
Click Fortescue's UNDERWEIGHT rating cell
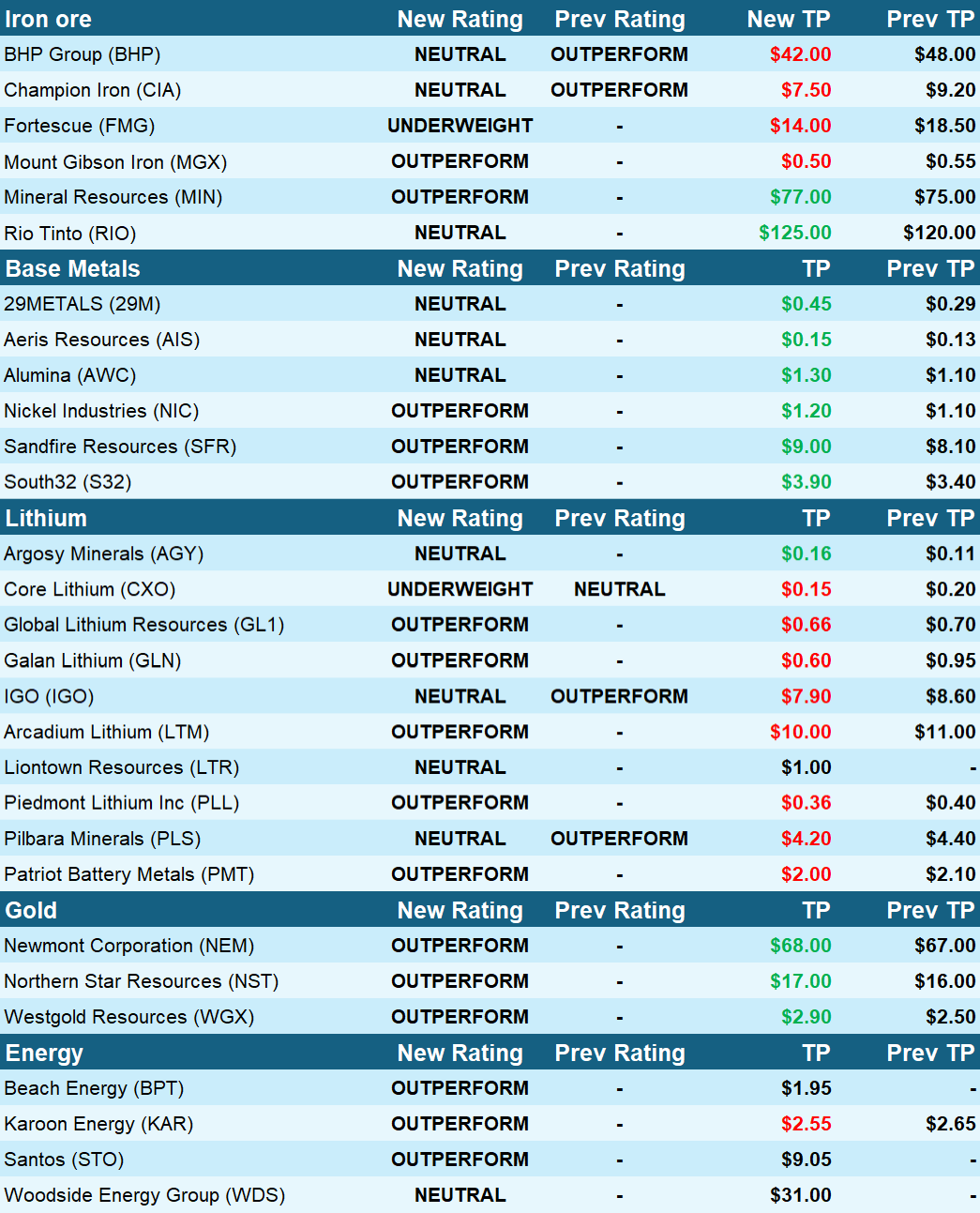point(460,126)
